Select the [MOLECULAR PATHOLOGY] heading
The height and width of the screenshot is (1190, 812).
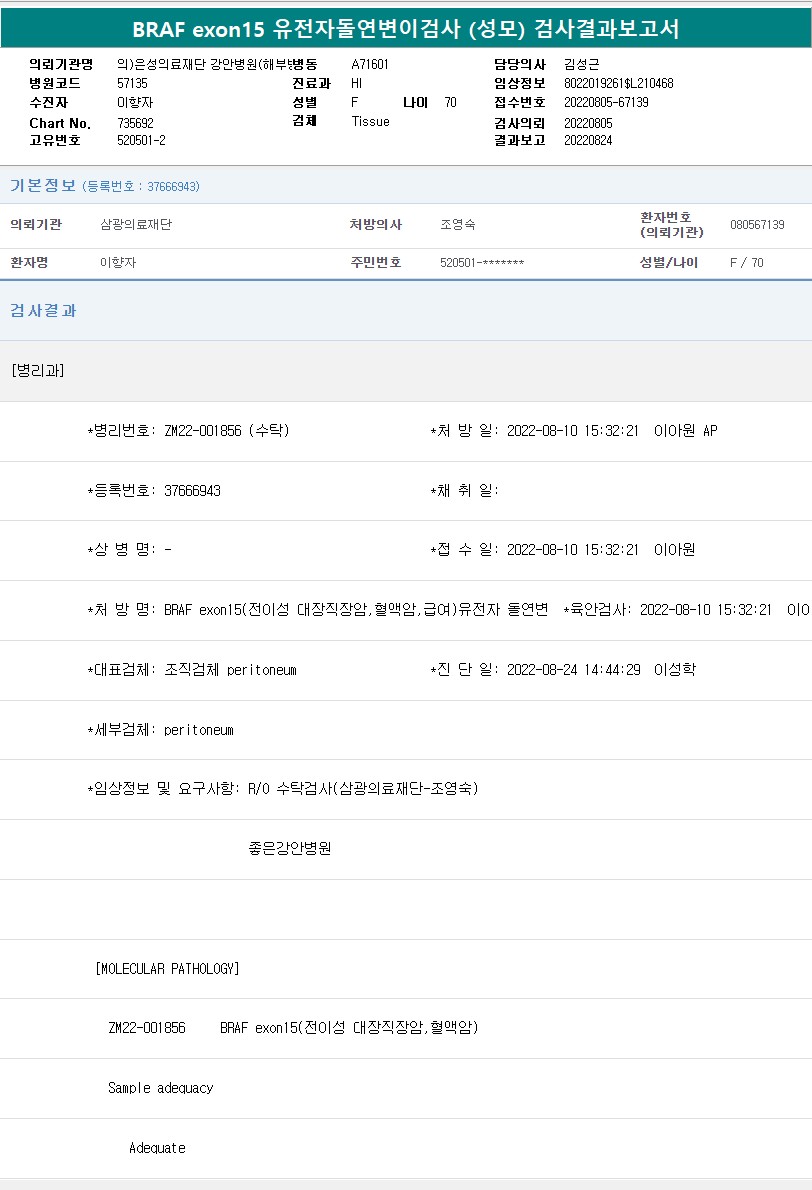[x=167, y=969]
